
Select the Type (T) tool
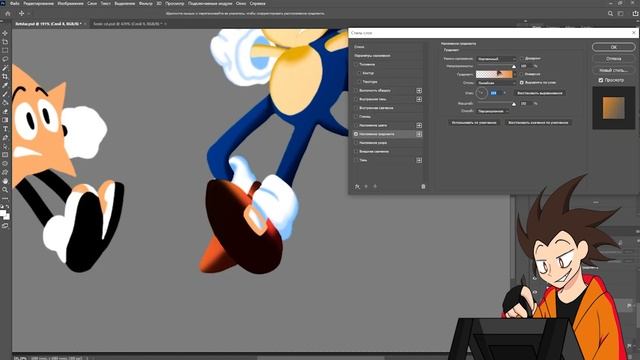(5, 129)
